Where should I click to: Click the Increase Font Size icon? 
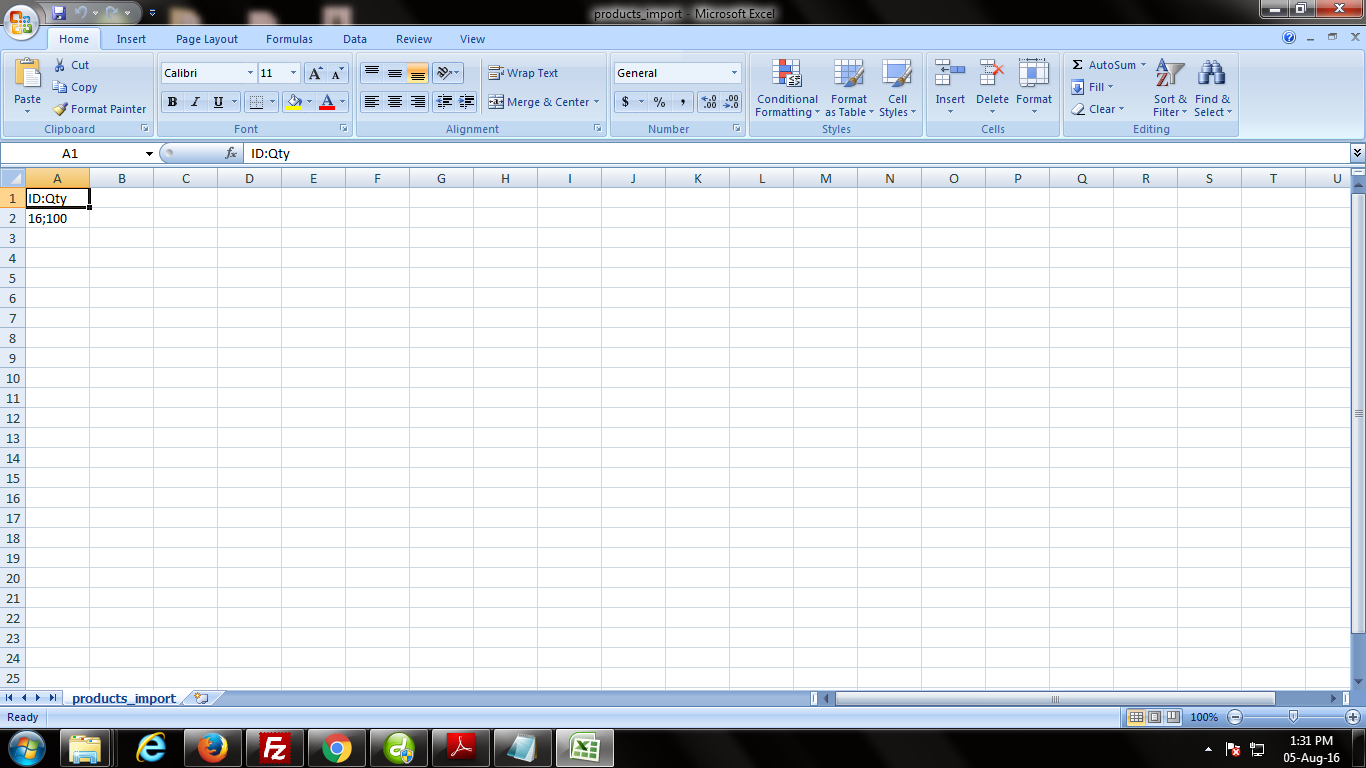(315, 73)
